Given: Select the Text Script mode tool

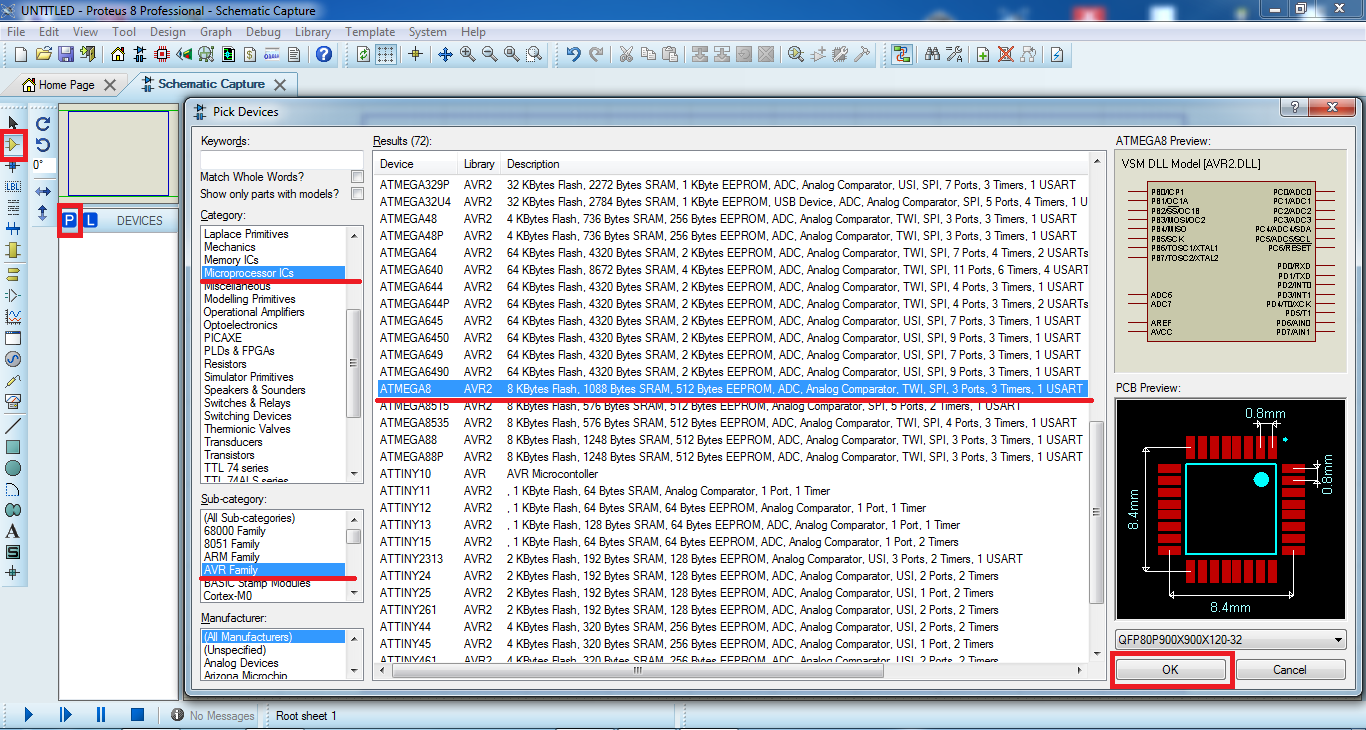Looking at the screenshot, I should pos(13,207).
